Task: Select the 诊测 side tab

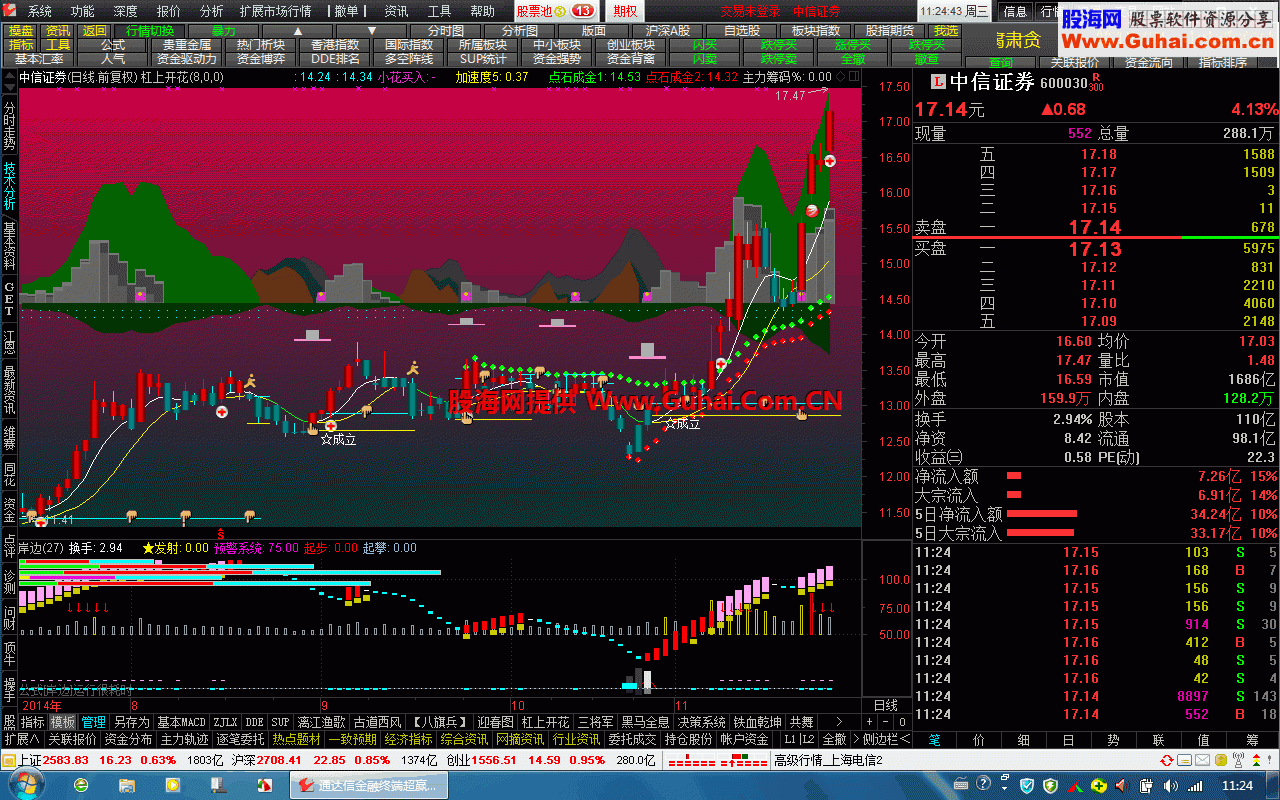Action: (9, 581)
